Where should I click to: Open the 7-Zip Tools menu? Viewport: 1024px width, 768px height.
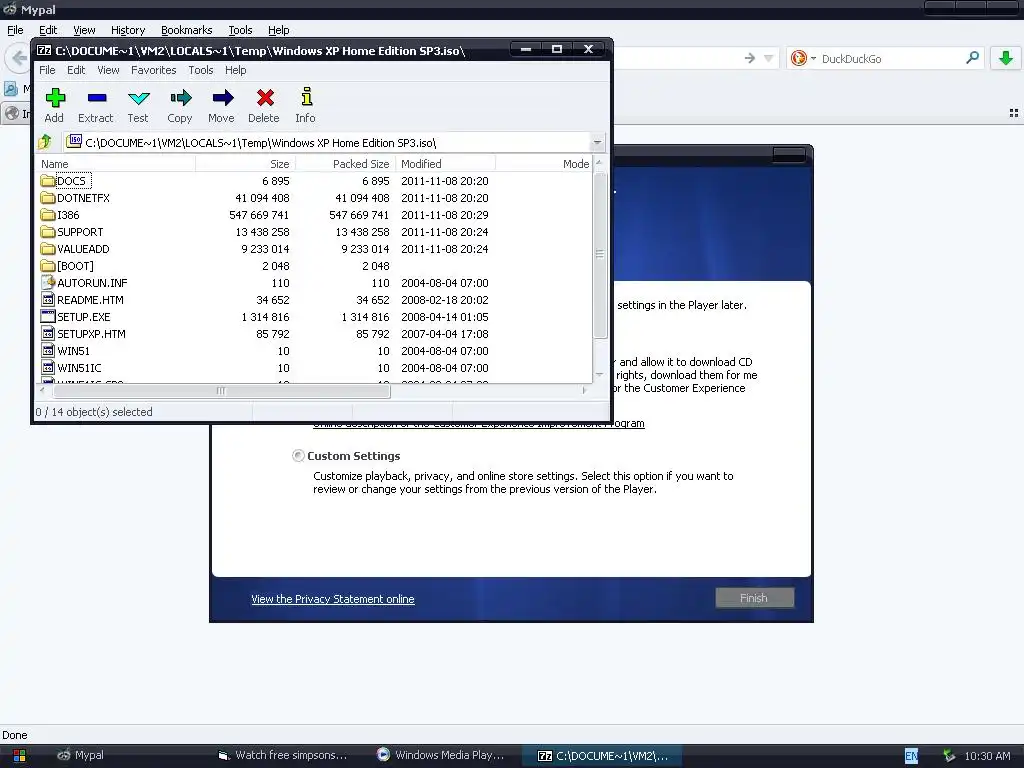click(200, 70)
